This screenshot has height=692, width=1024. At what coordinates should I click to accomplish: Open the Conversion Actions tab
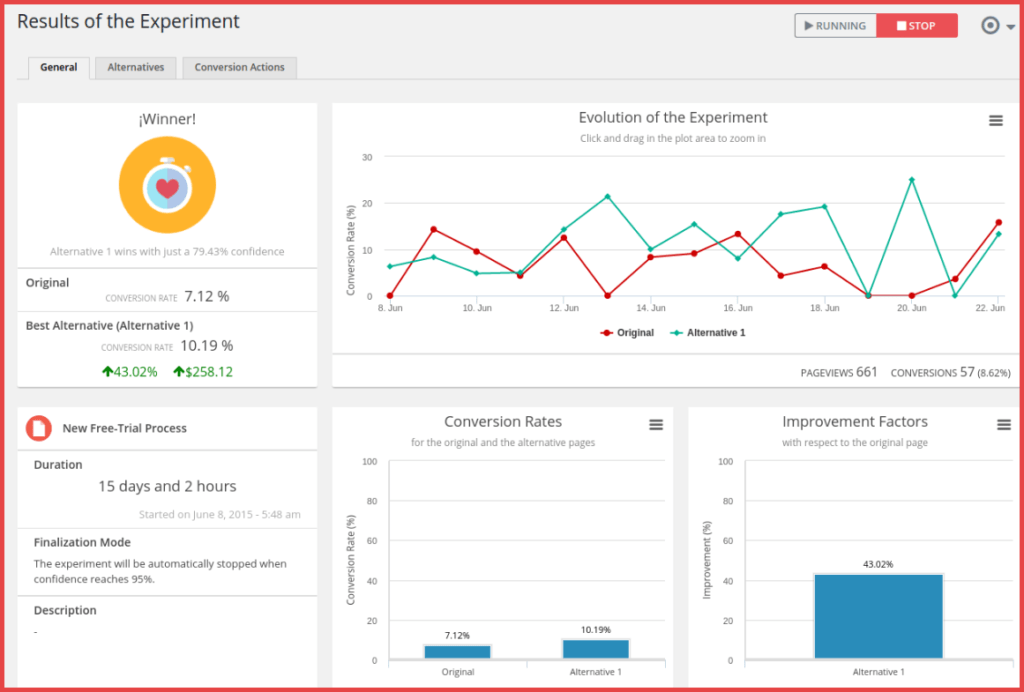point(239,68)
